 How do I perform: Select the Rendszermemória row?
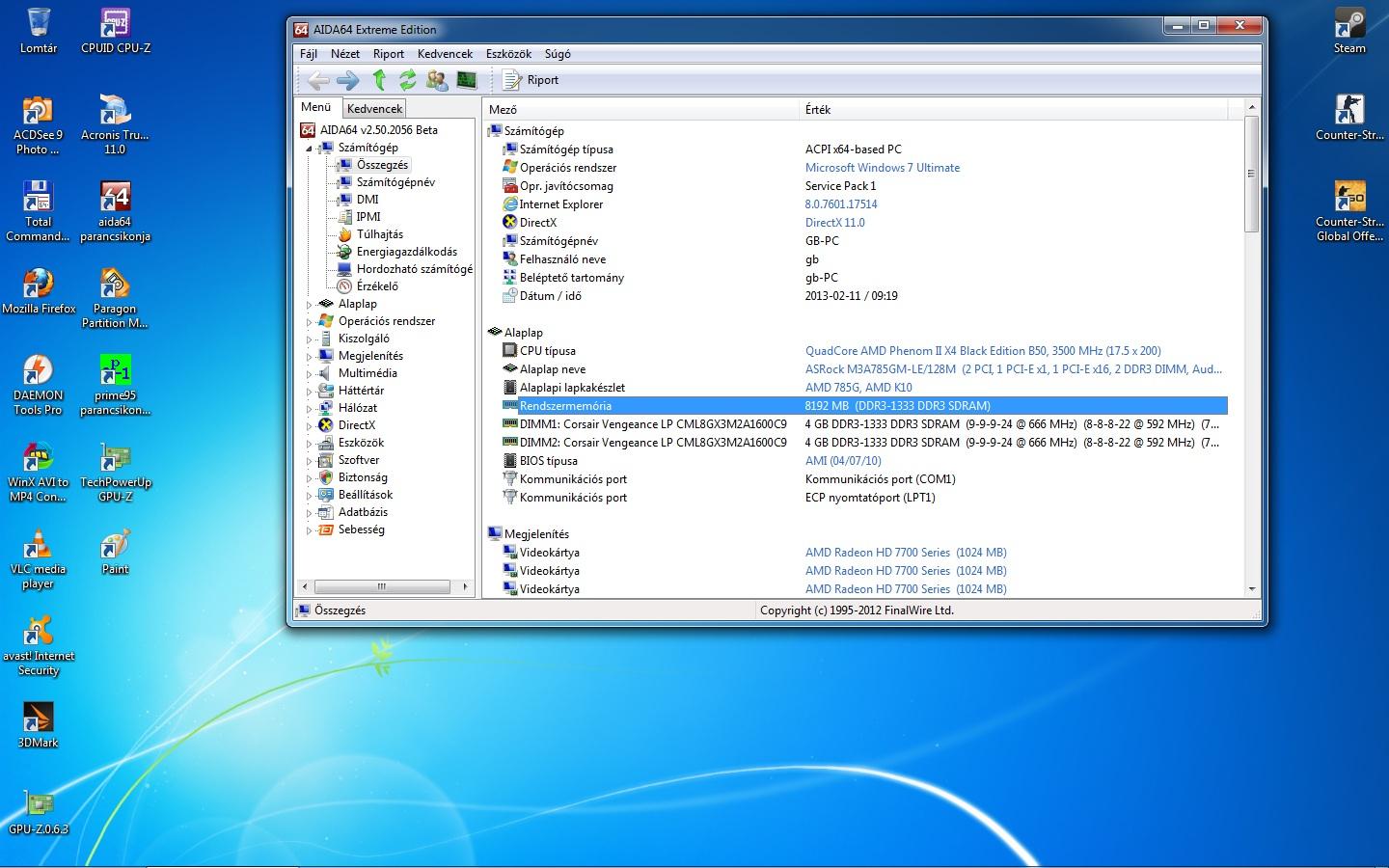(x=864, y=406)
